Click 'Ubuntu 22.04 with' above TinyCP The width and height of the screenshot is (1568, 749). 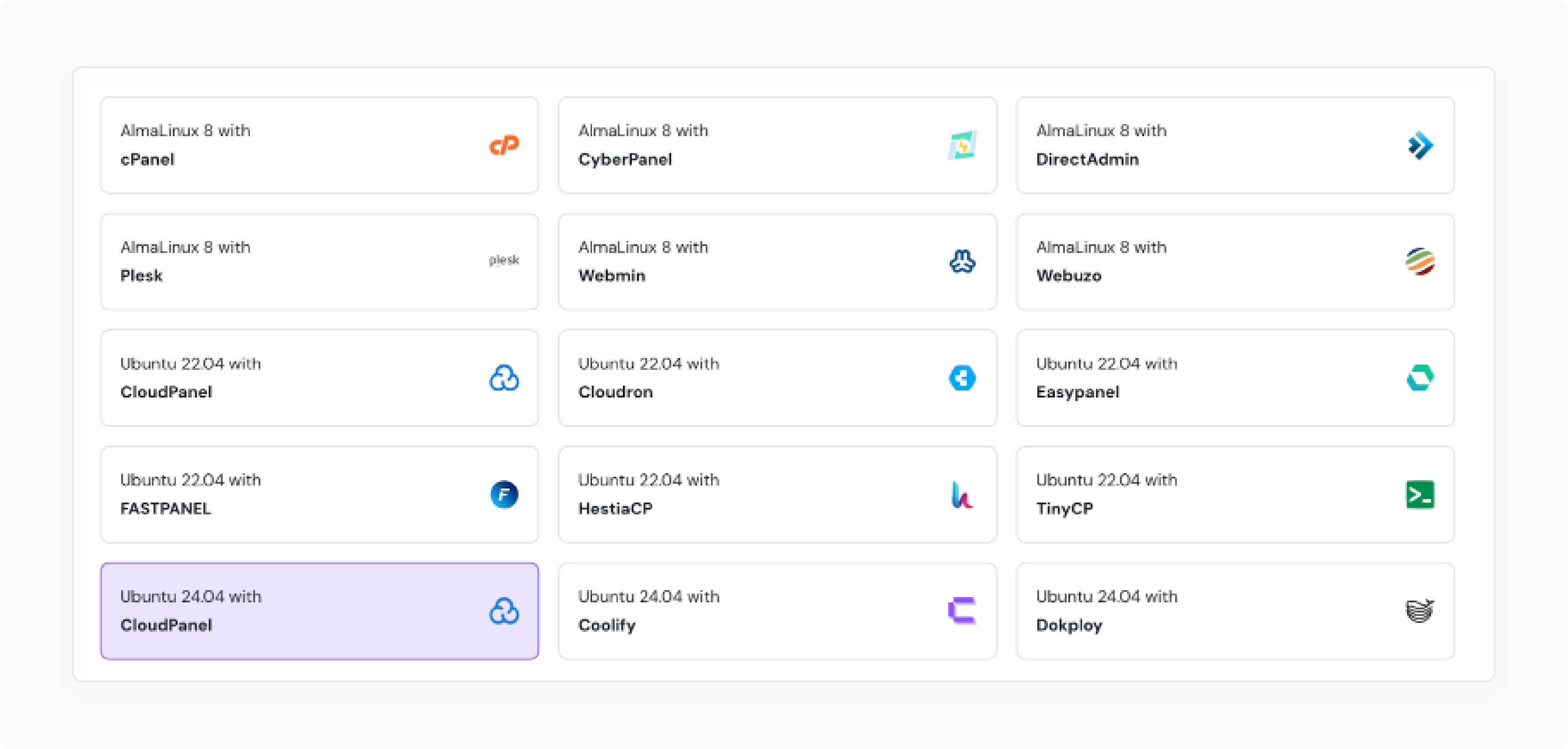point(1106,480)
